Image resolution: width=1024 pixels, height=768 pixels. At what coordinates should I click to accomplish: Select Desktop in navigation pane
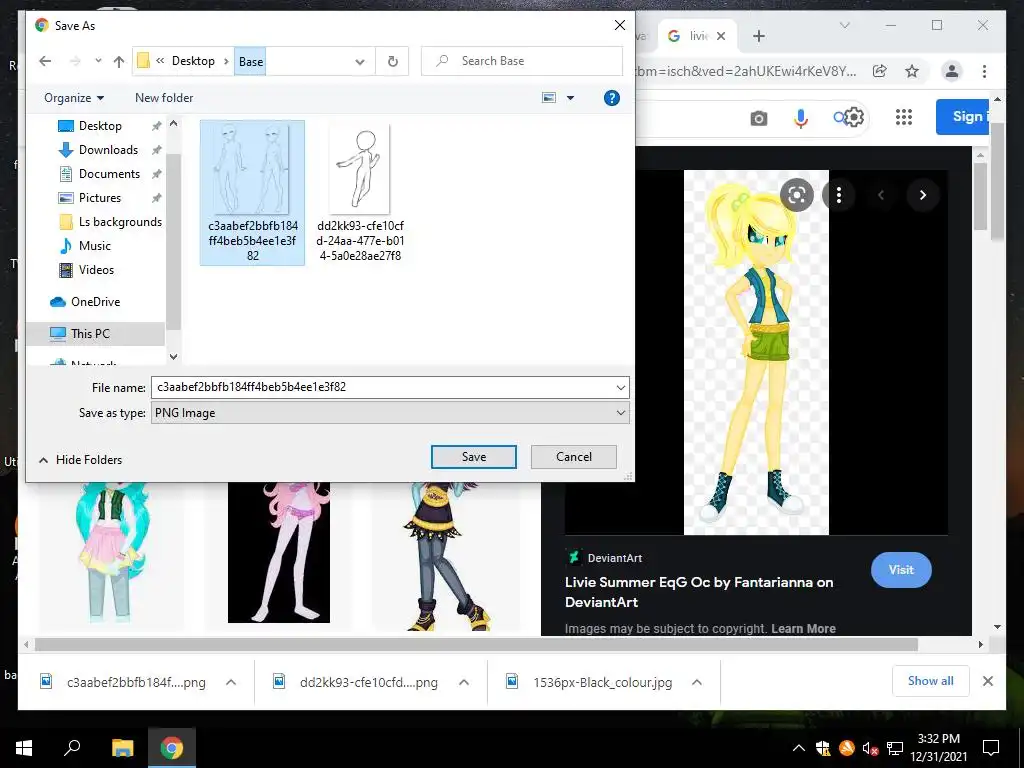click(x=100, y=125)
